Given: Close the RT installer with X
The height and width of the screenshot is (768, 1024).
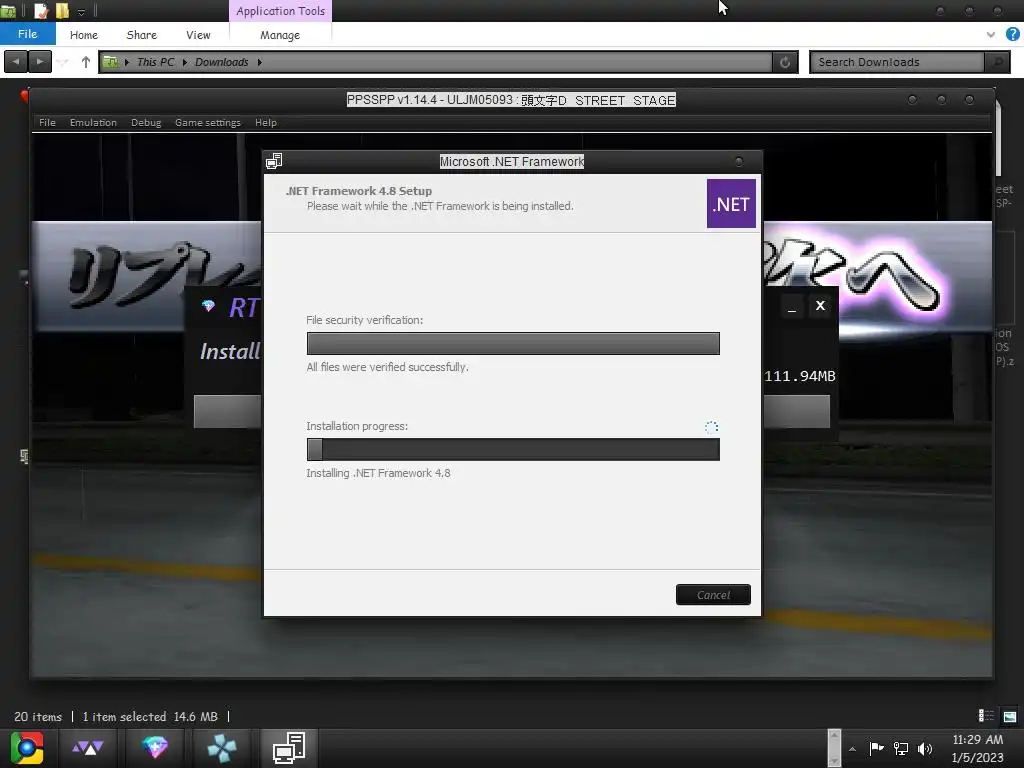Looking at the screenshot, I should [820, 306].
